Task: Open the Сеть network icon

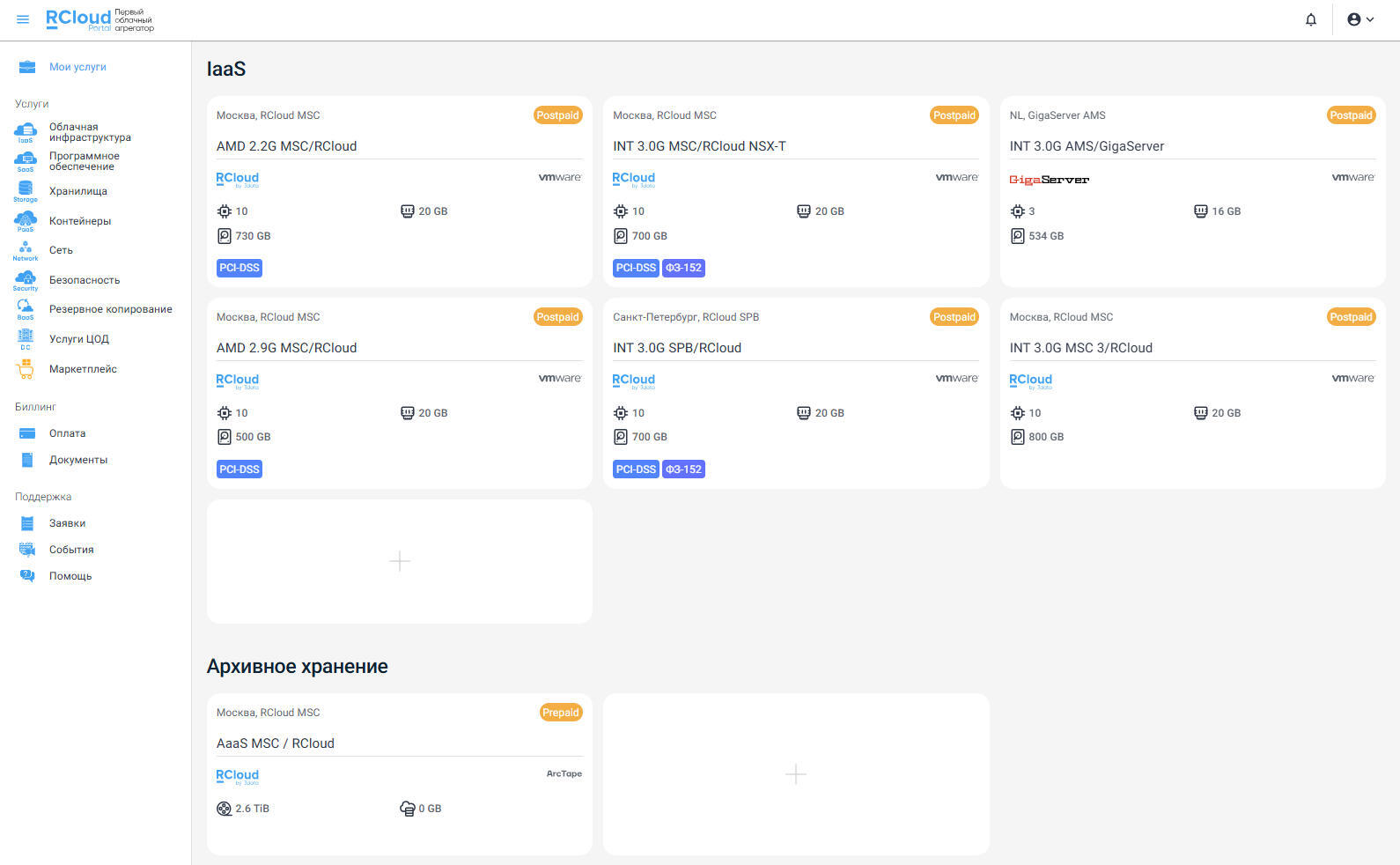Action: coord(26,250)
